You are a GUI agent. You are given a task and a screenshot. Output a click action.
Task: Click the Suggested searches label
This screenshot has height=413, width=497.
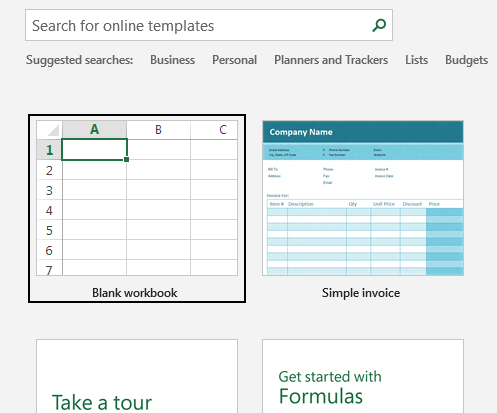79,60
